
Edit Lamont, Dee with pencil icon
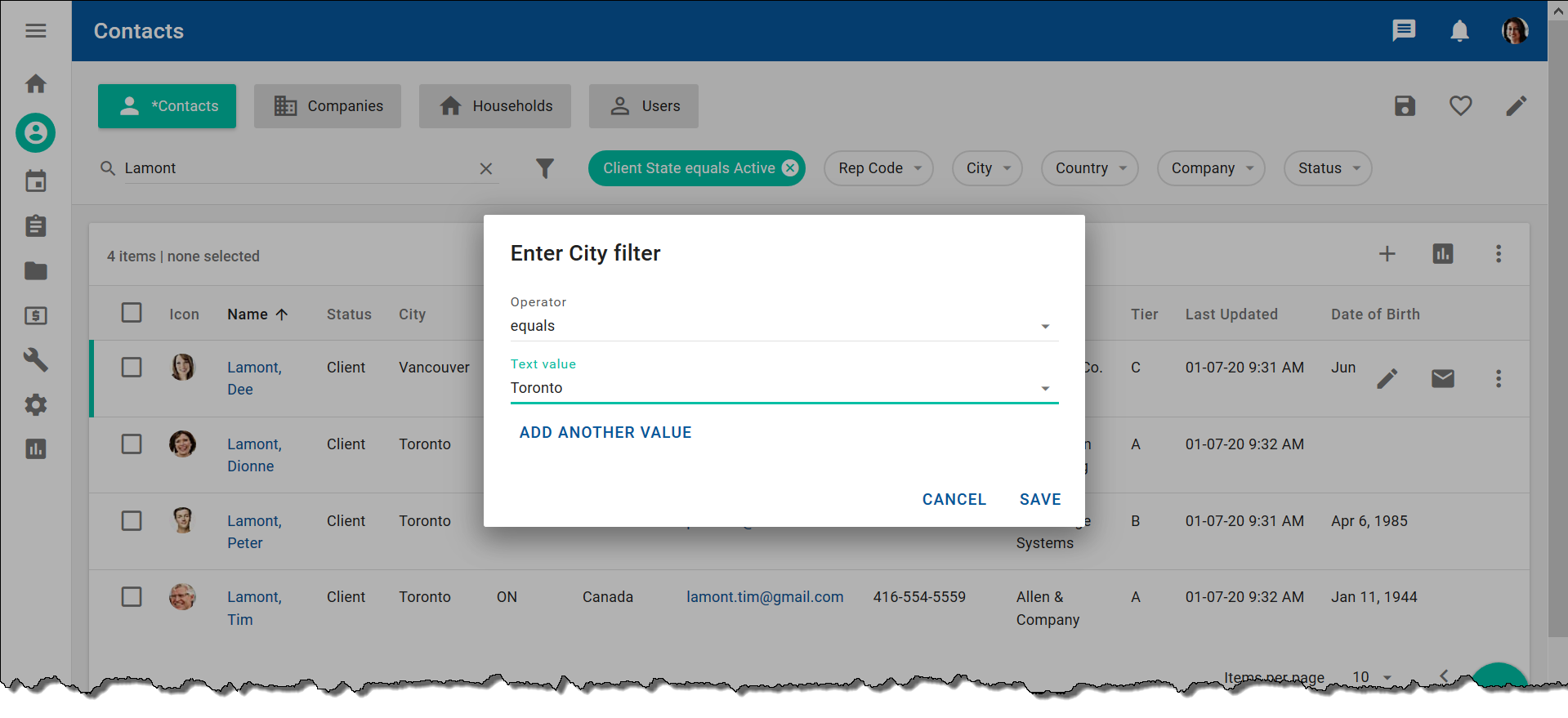point(1387,378)
